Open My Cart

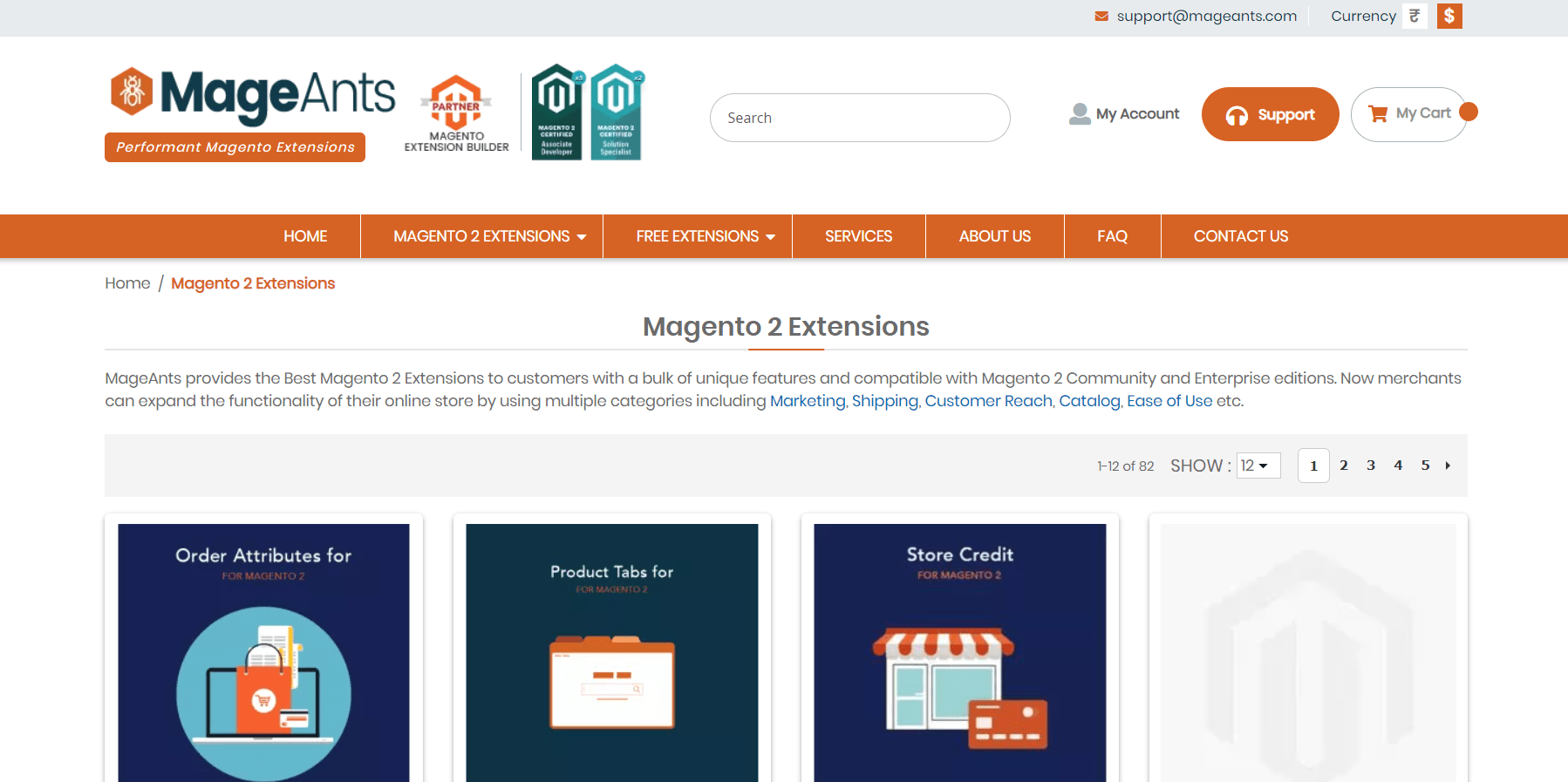(x=1408, y=114)
